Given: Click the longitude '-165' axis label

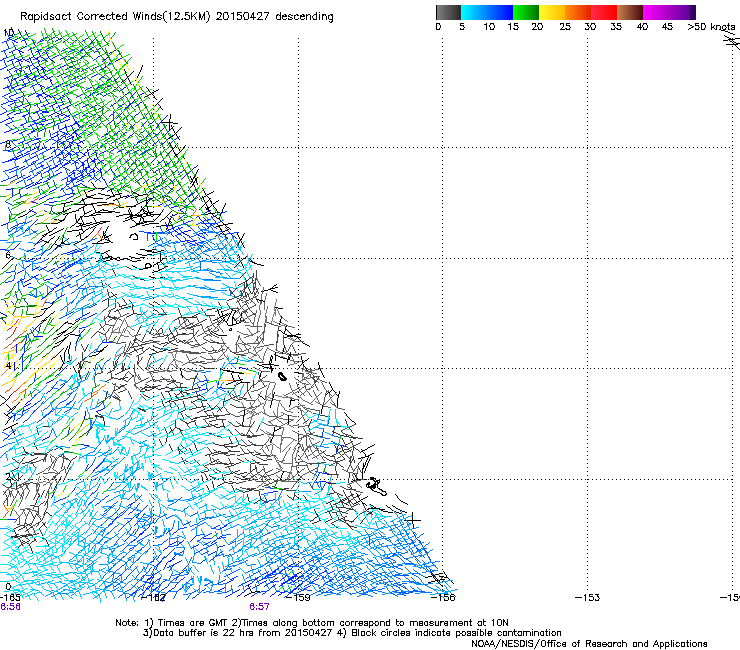Looking at the screenshot, I should click(9, 598).
